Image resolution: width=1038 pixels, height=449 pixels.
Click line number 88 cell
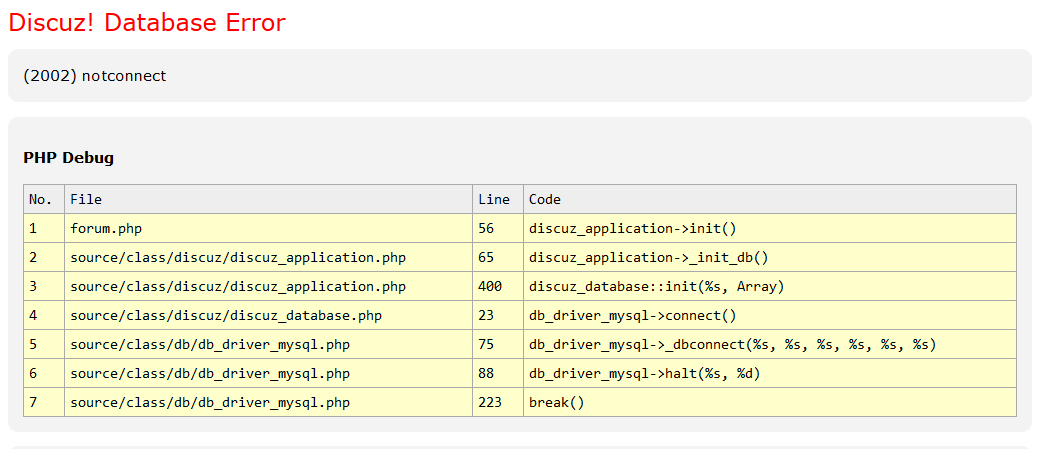coord(498,374)
